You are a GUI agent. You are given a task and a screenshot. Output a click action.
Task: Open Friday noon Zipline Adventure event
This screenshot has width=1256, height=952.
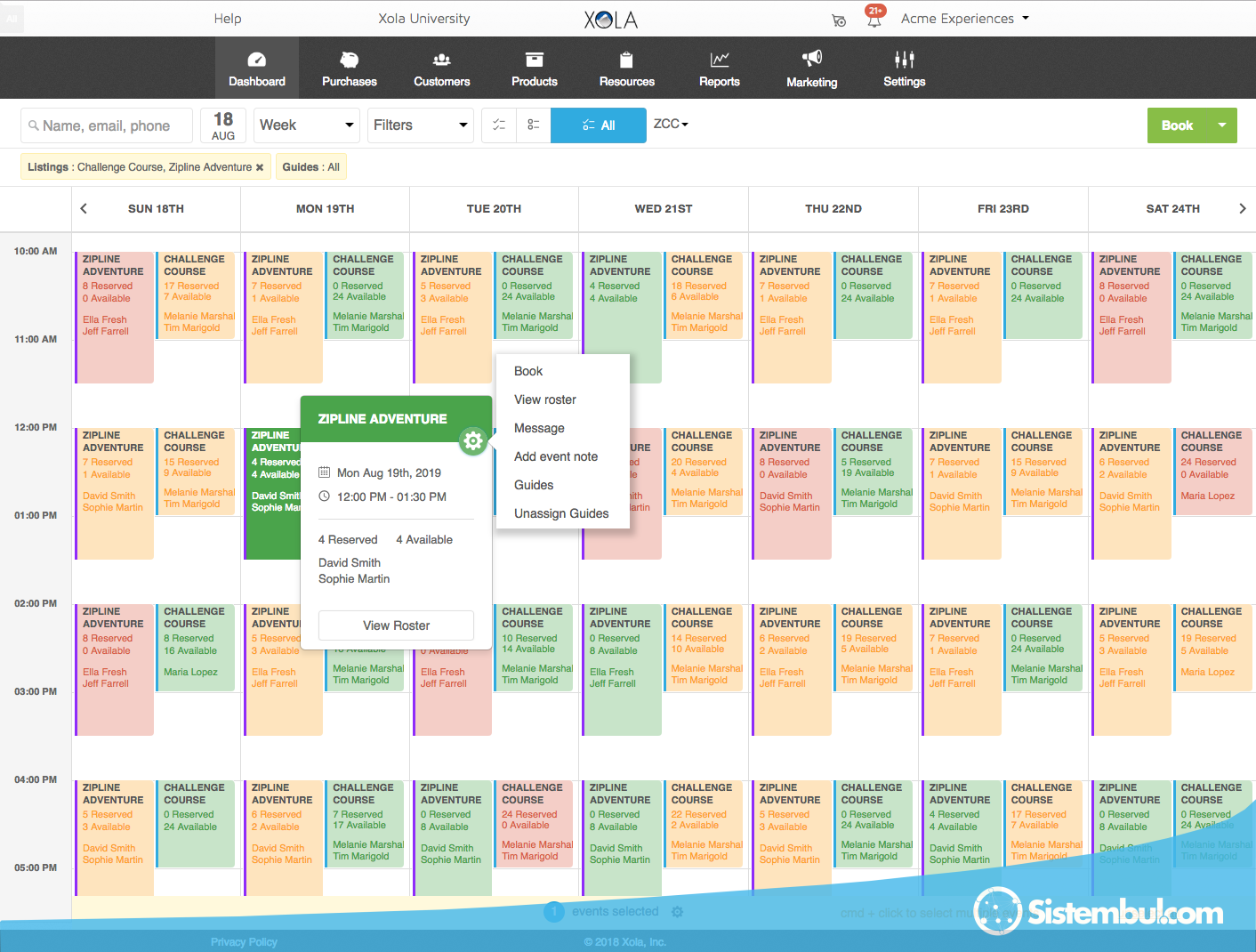coord(962,494)
